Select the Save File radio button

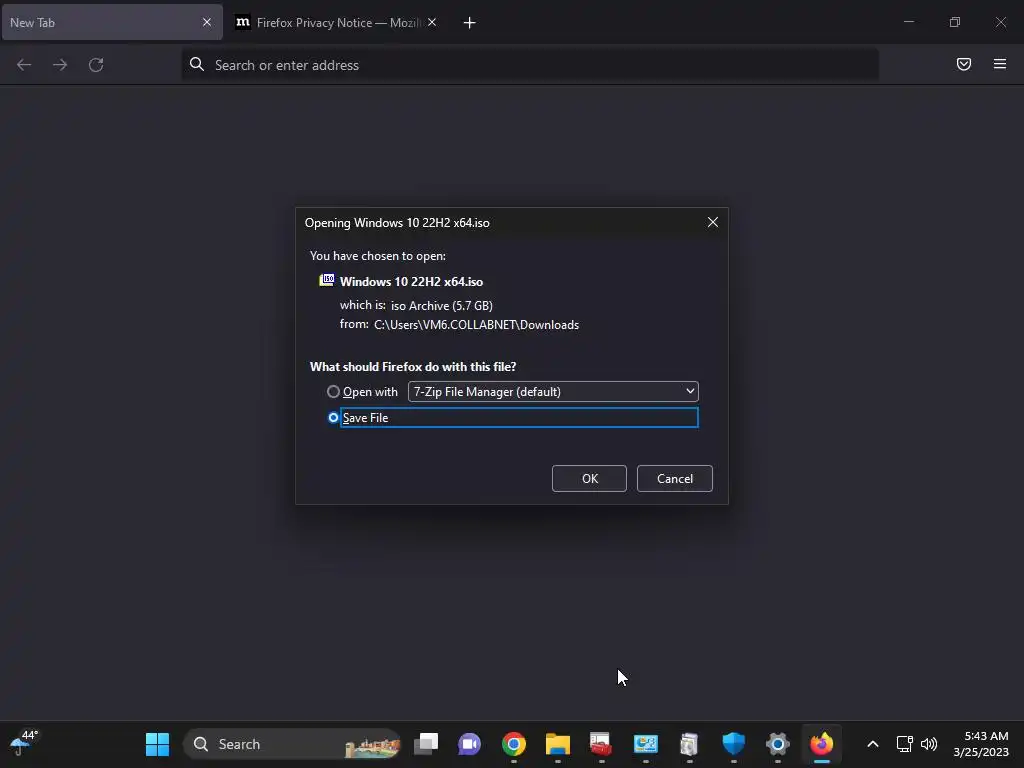(x=333, y=417)
